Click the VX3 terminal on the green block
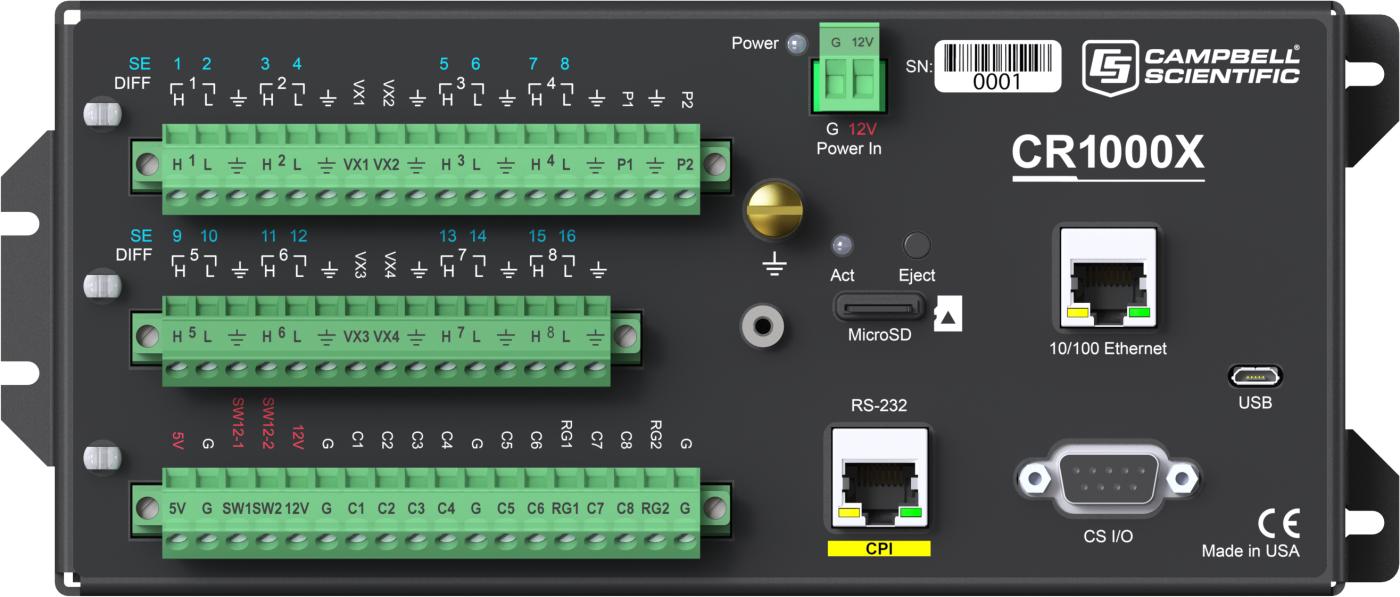 [357, 336]
